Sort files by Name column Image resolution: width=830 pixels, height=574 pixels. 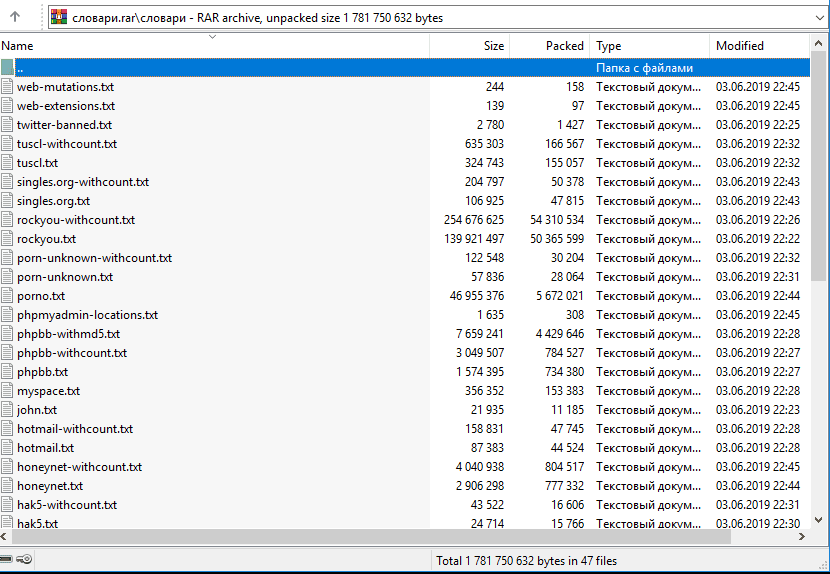(200, 46)
